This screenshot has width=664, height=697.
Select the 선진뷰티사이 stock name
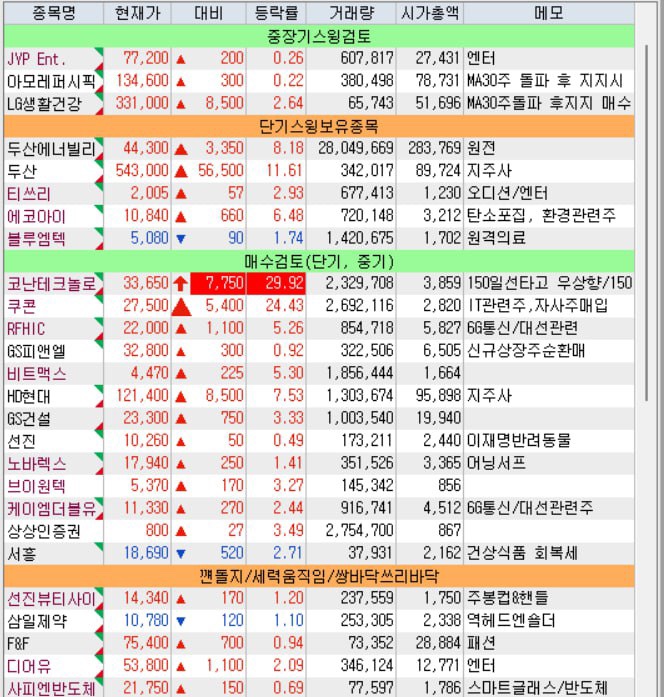pyautogui.click(x=51, y=599)
